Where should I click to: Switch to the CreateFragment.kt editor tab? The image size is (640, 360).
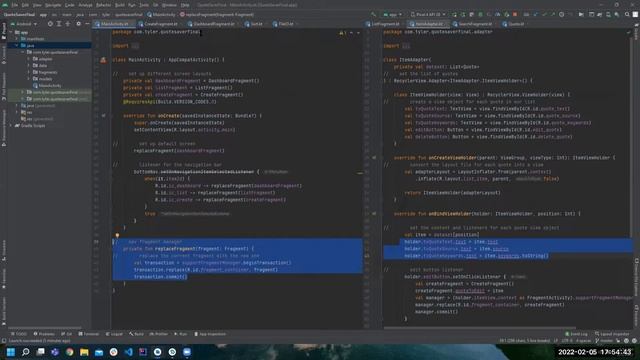pos(160,24)
